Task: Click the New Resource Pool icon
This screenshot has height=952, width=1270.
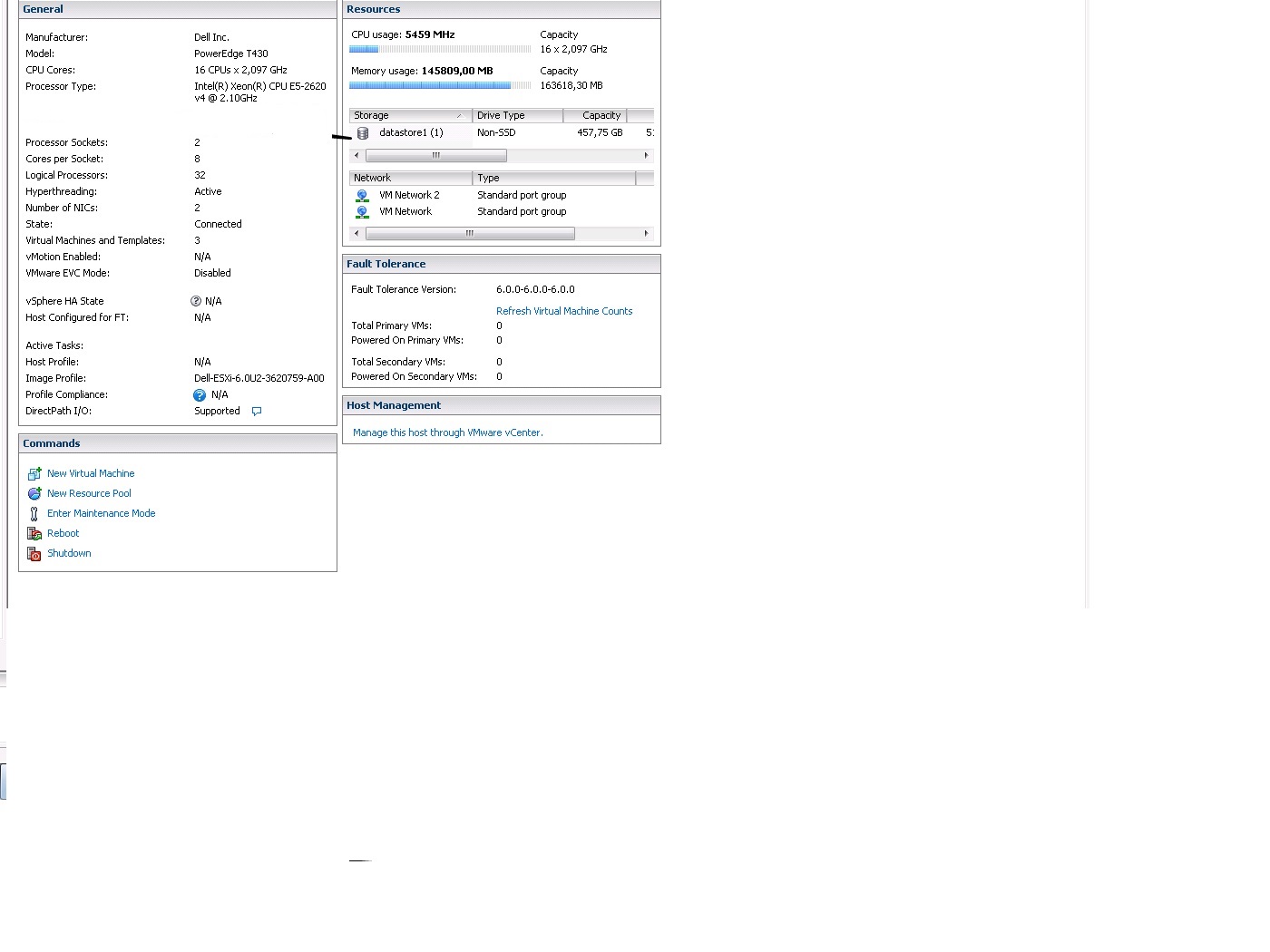Action: [x=34, y=493]
